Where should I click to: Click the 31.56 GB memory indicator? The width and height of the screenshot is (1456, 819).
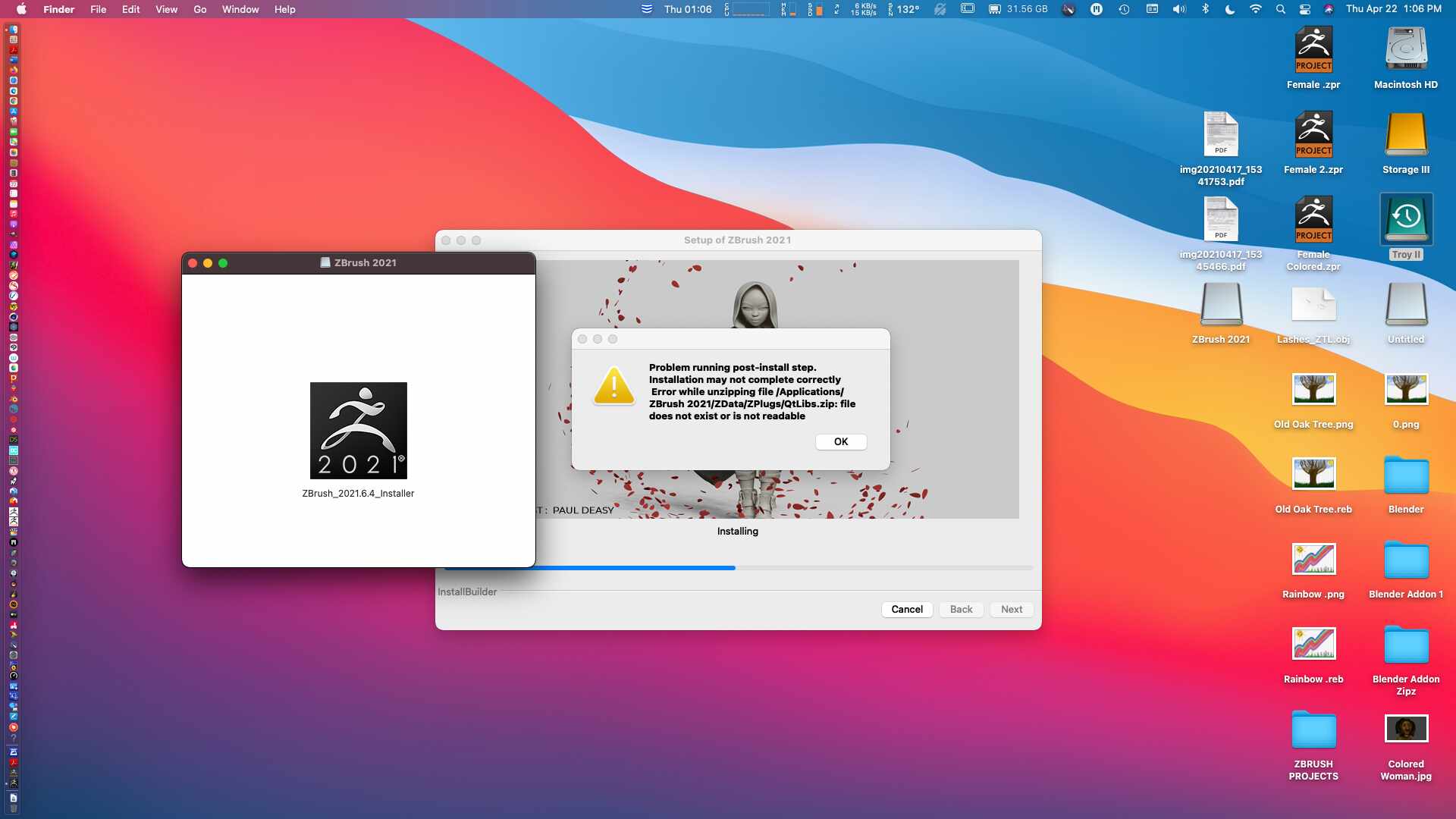pyautogui.click(x=1018, y=9)
